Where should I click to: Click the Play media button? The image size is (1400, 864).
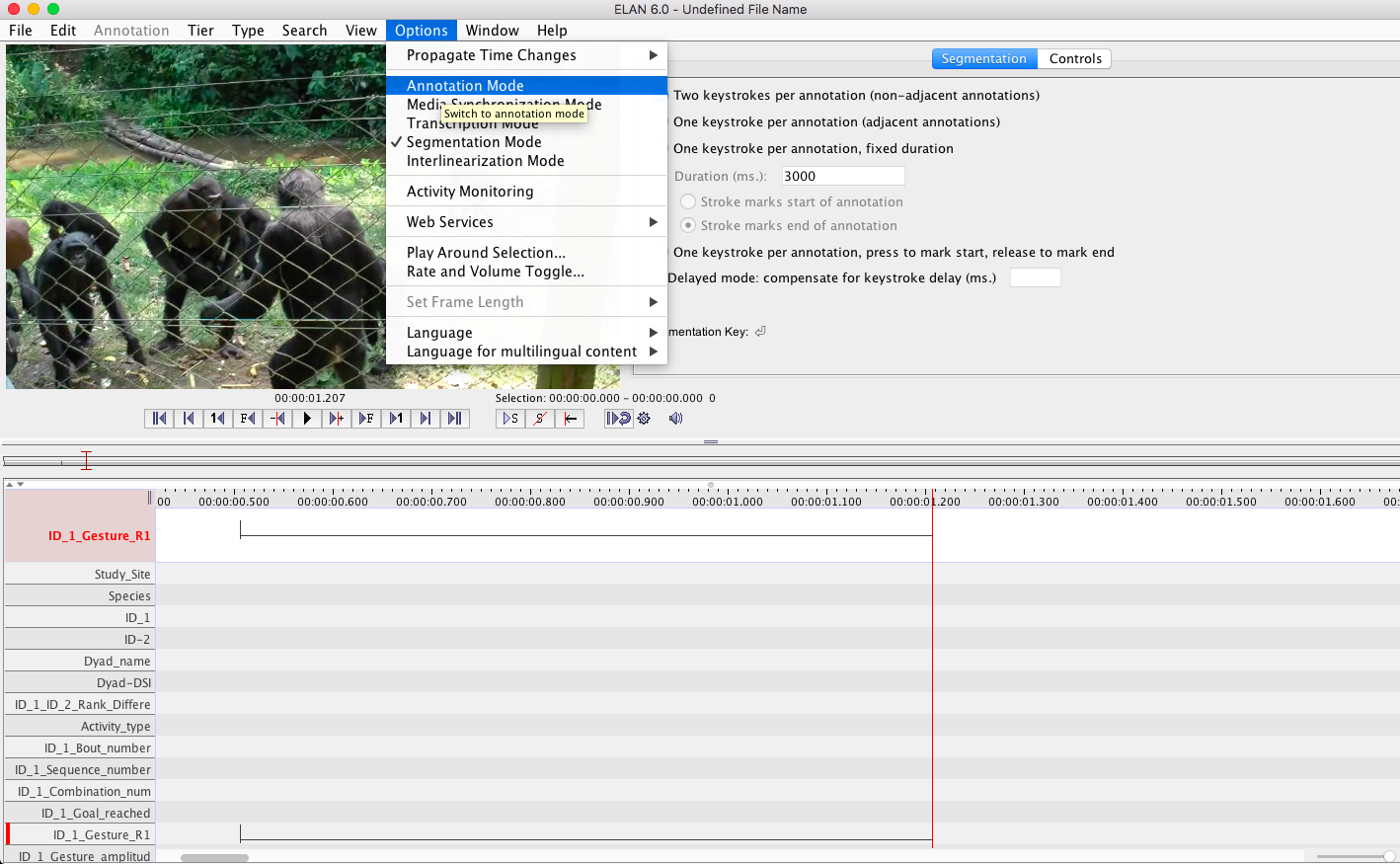(307, 419)
